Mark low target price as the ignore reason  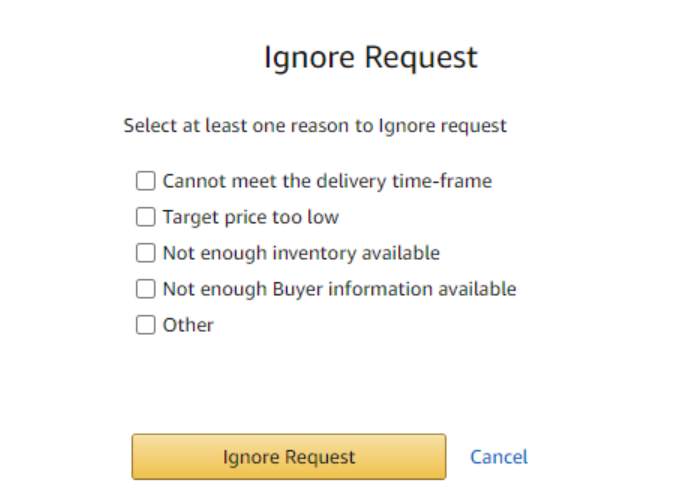point(146,217)
